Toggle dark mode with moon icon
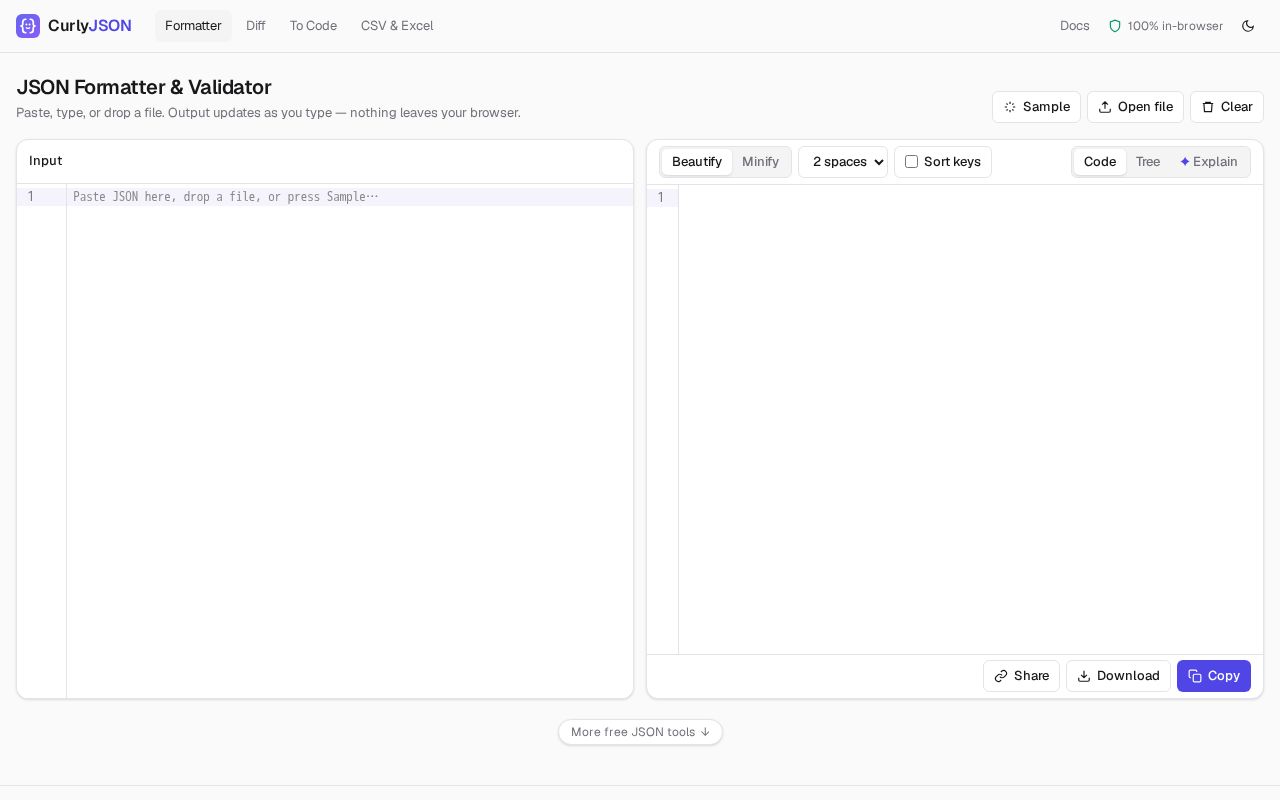Viewport: 1280px width, 800px height. pyautogui.click(x=1248, y=26)
